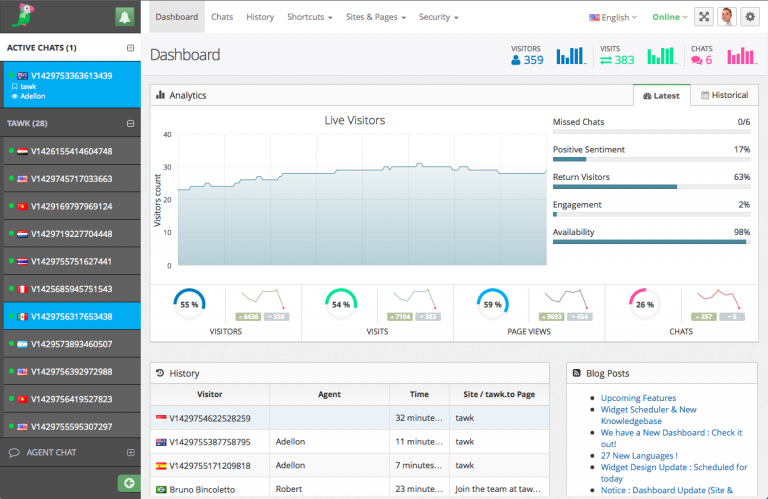
Task: Collapse the Active Chats section
Action: [x=130, y=48]
